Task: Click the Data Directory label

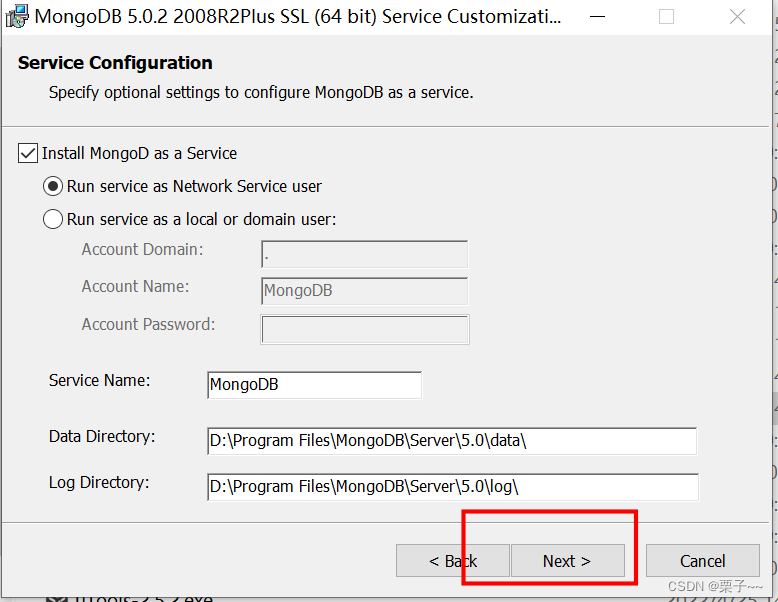Action: point(102,437)
